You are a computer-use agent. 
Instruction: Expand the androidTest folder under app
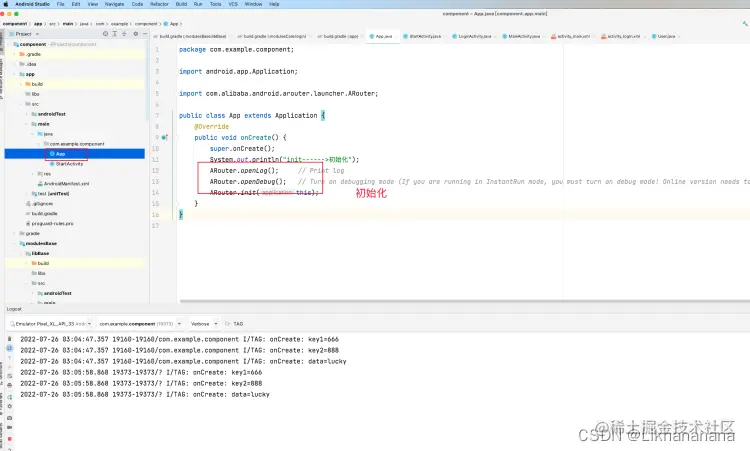coord(27,114)
